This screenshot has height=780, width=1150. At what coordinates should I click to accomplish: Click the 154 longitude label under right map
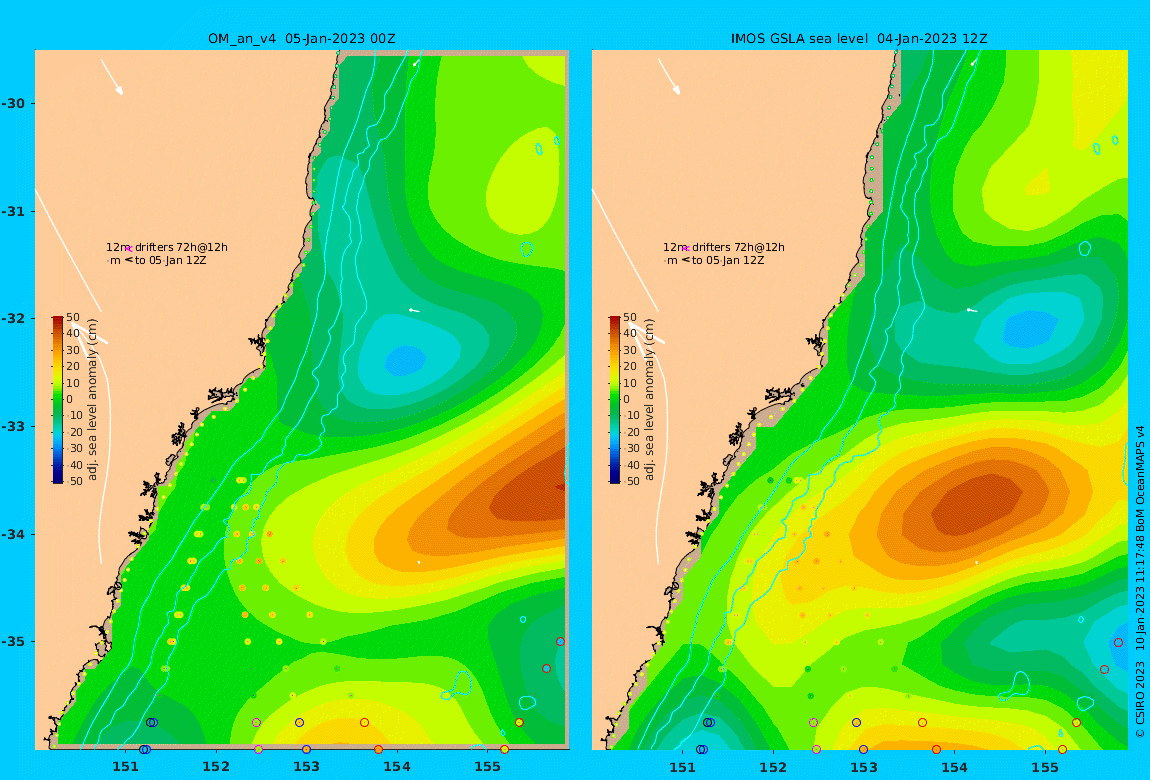pyautogui.click(x=954, y=767)
